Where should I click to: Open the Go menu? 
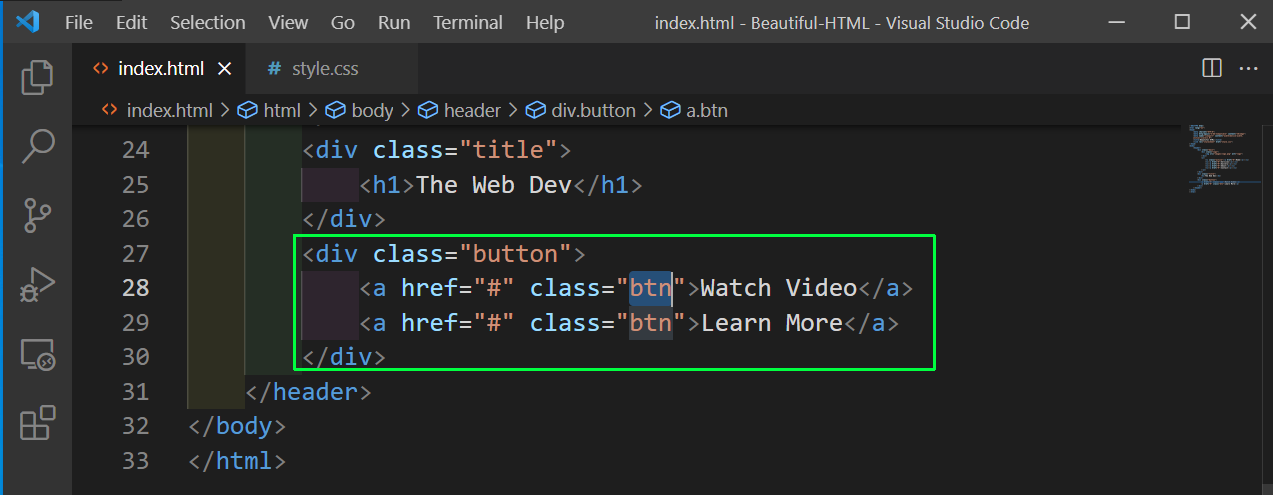[x=343, y=22]
